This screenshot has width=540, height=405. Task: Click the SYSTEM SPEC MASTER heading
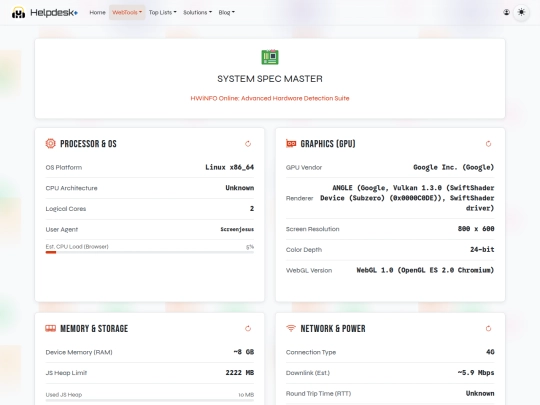point(270,79)
